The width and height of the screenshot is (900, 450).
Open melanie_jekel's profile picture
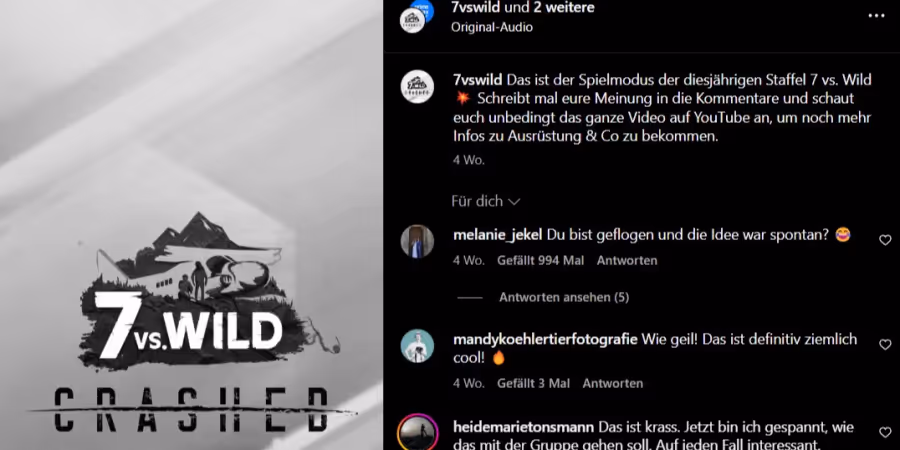pyautogui.click(x=417, y=241)
